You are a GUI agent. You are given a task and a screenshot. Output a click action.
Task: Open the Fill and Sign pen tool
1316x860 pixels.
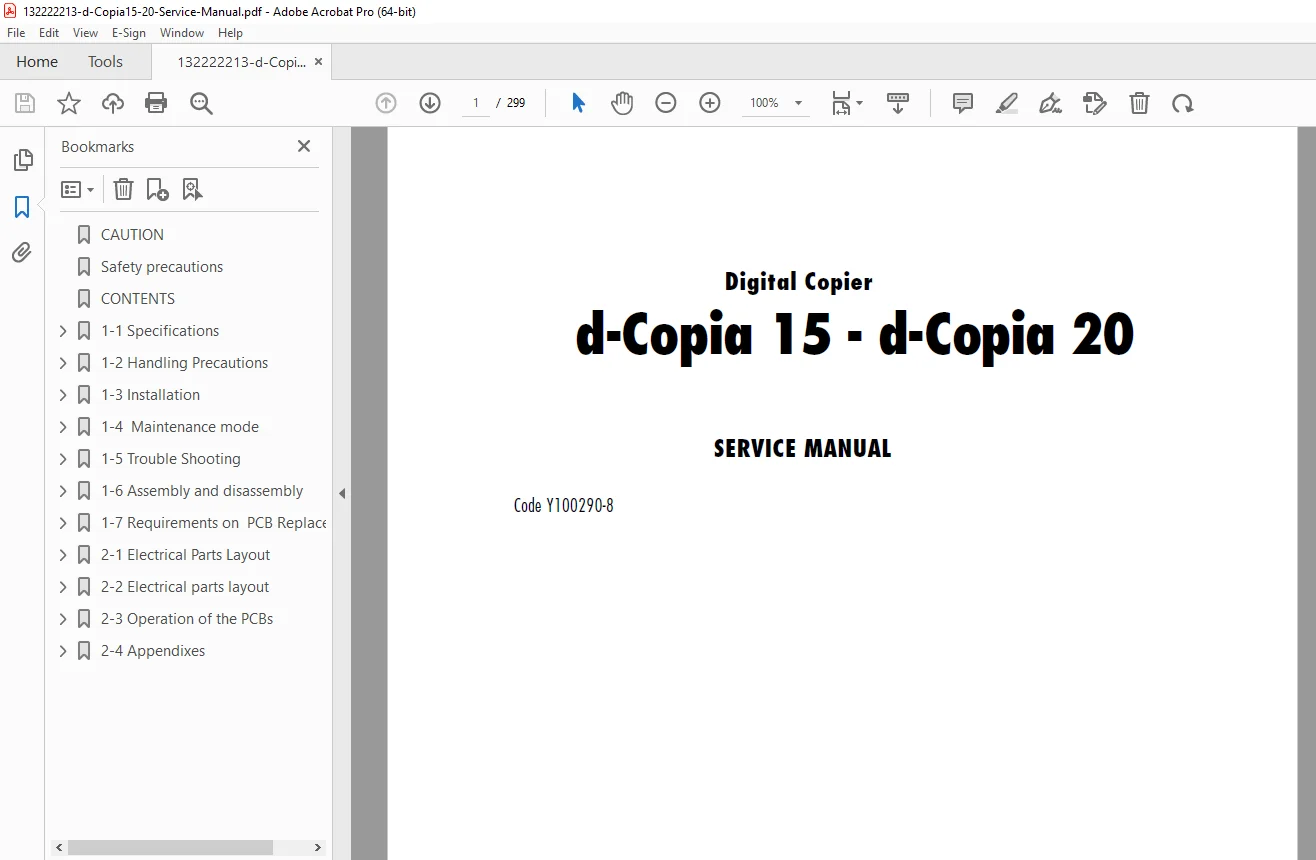tap(1050, 103)
